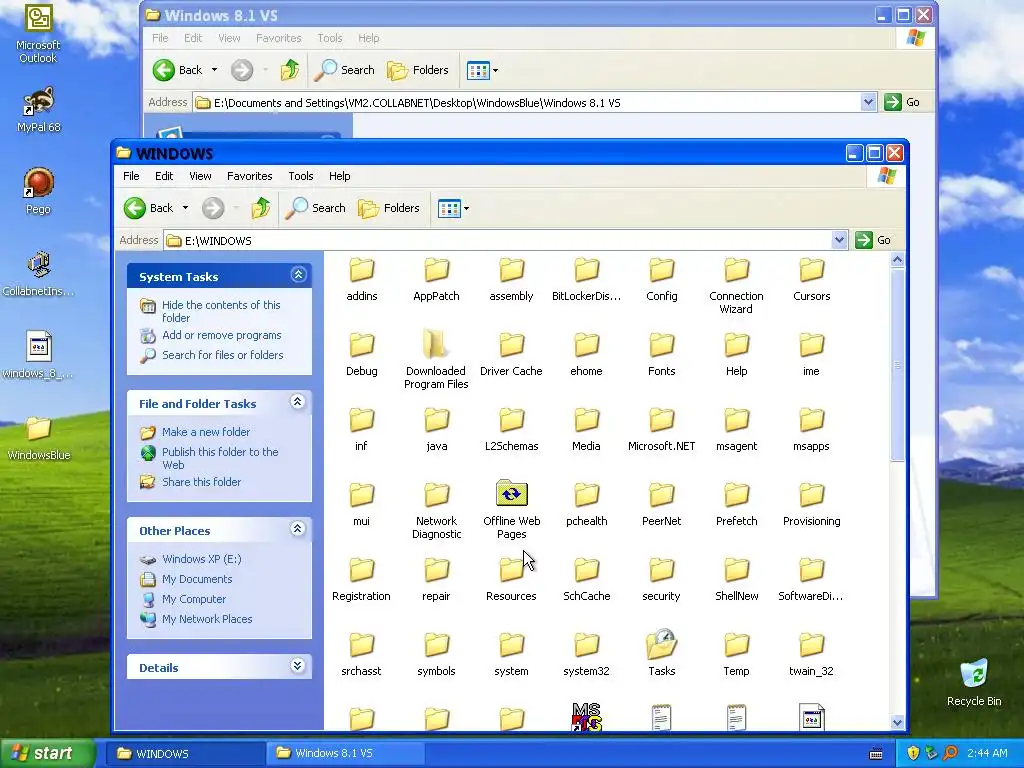The width and height of the screenshot is (1024, 768).
Task: Collapse the File and Folder Tasks panel
Action: [x=298, y=402]
